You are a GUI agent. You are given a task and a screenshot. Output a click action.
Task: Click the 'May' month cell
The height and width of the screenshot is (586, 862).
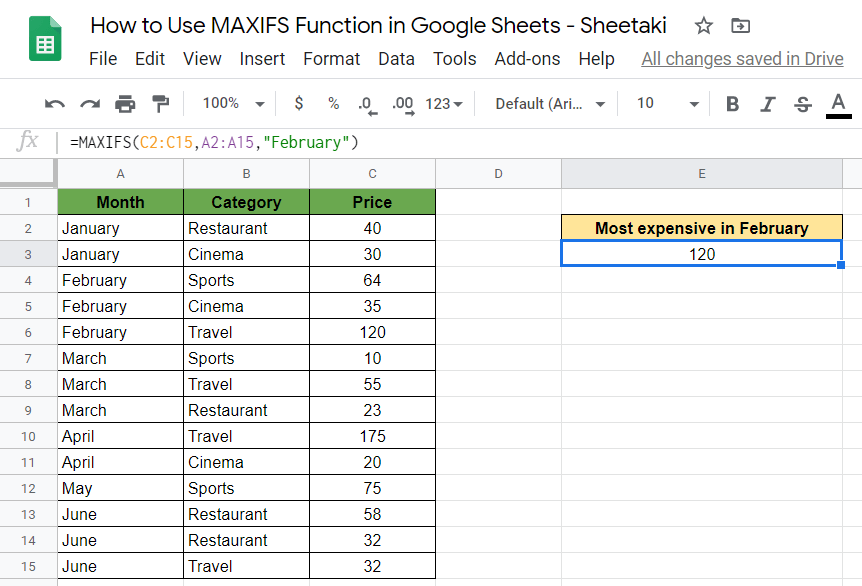[120, 488]
